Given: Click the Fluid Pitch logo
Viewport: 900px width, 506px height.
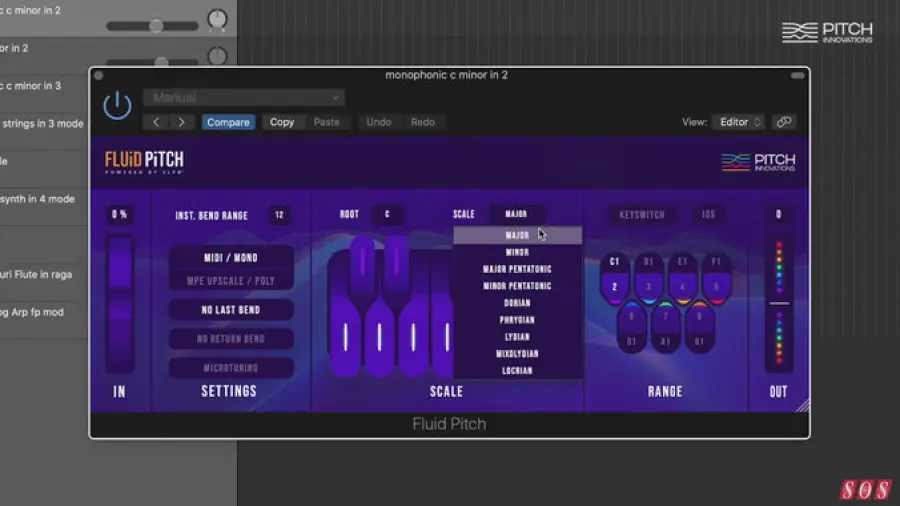Looking at the screenshot, I should pos(144,162).
